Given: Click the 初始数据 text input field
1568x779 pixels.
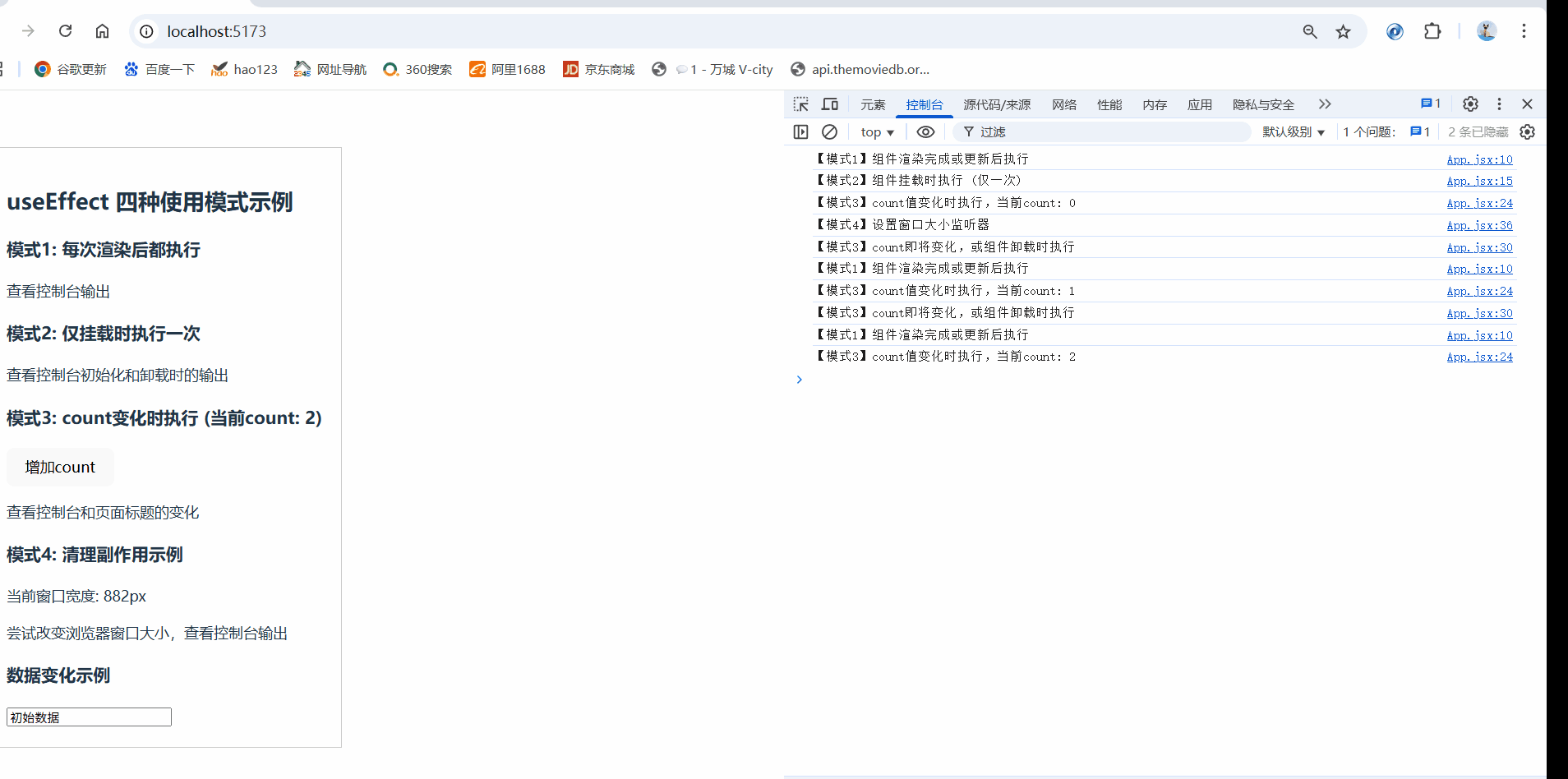Looking at the screenshot, I should (88, 717).
